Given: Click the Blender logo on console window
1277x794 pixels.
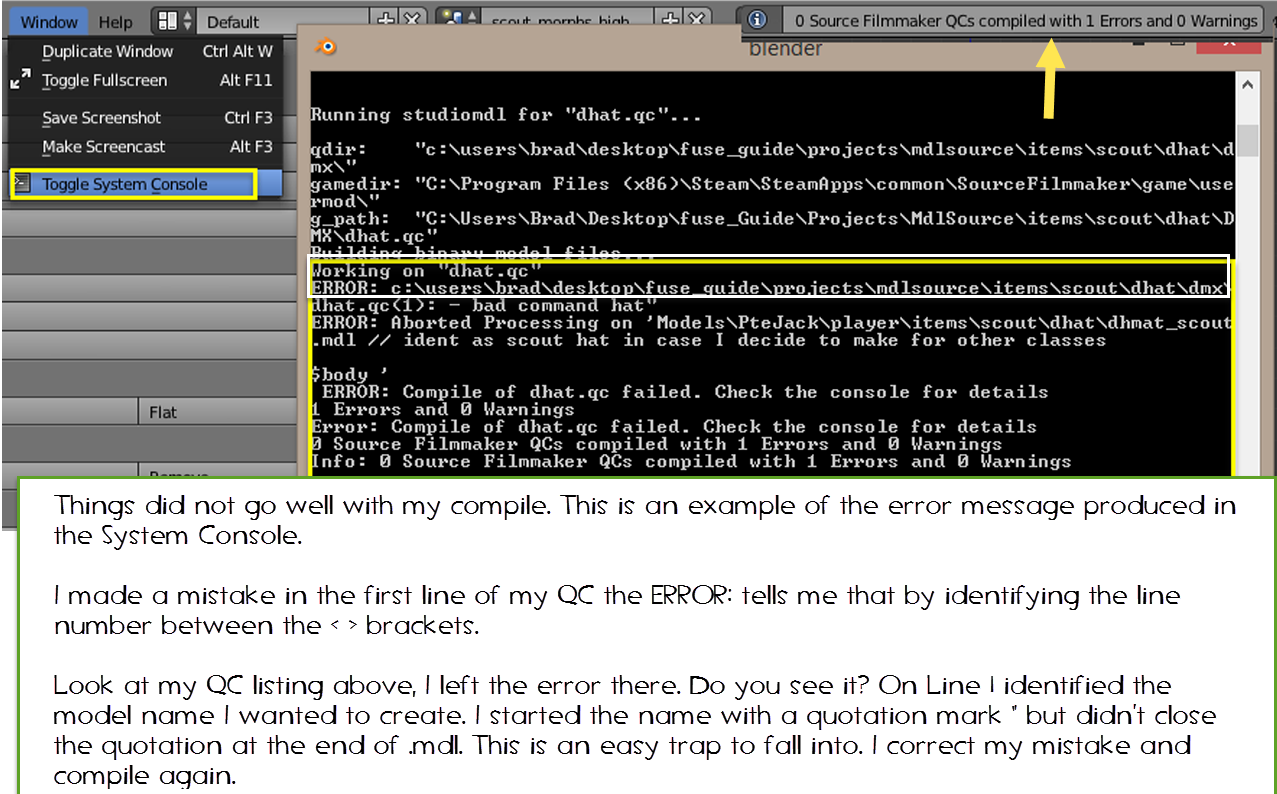Looking at the screenshot, I should click(x=326, y=47).
